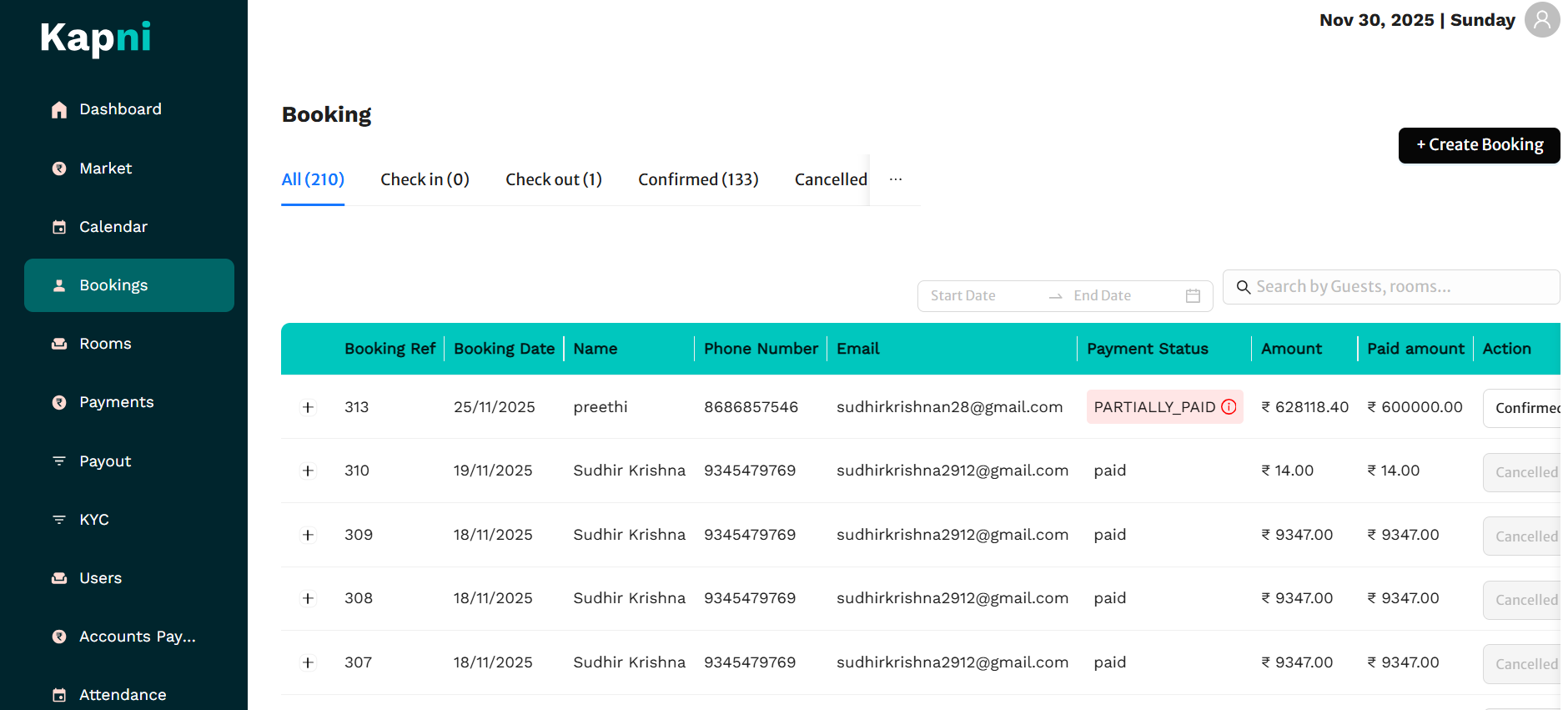The image size is (1568, 710).
Task: Open Calendar via its sidebar icon
Action: pos(59,227)
